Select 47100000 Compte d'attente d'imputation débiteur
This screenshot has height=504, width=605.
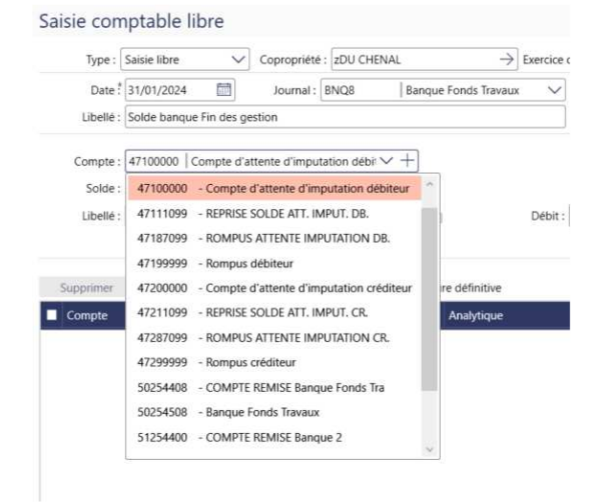(x=275, y=187)
